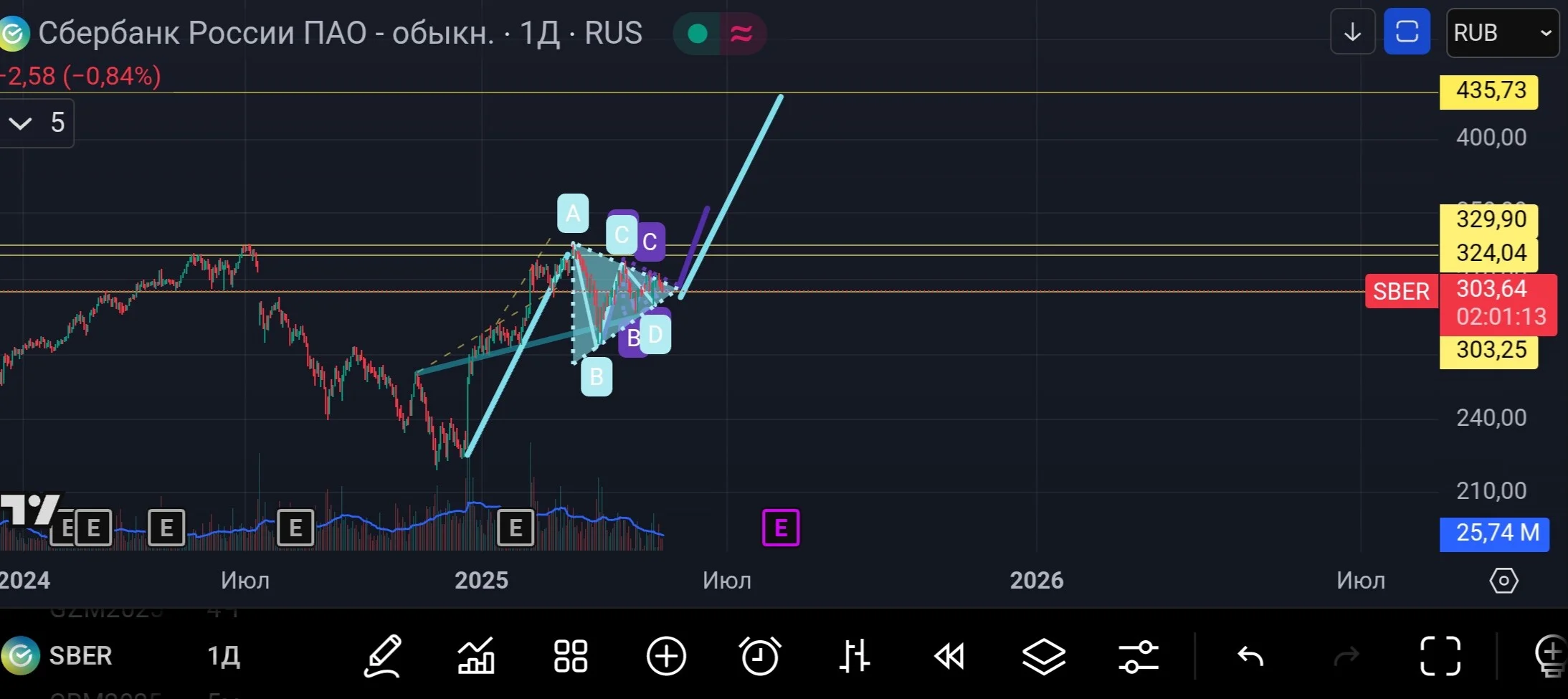Enter fullscreen chart mode
The width and height of the screenshot is (1568, 699).
click(1440, 656)
